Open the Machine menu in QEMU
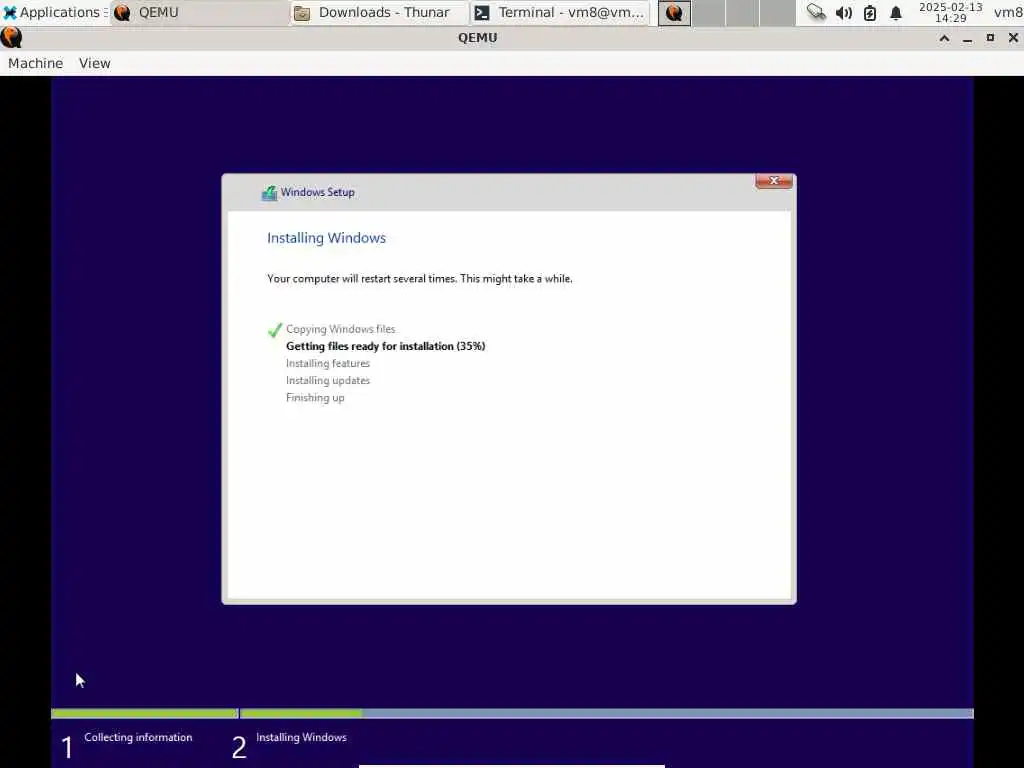Image resolution: width=1024 pixels, height=768 pixels. [x=35, y=63]
